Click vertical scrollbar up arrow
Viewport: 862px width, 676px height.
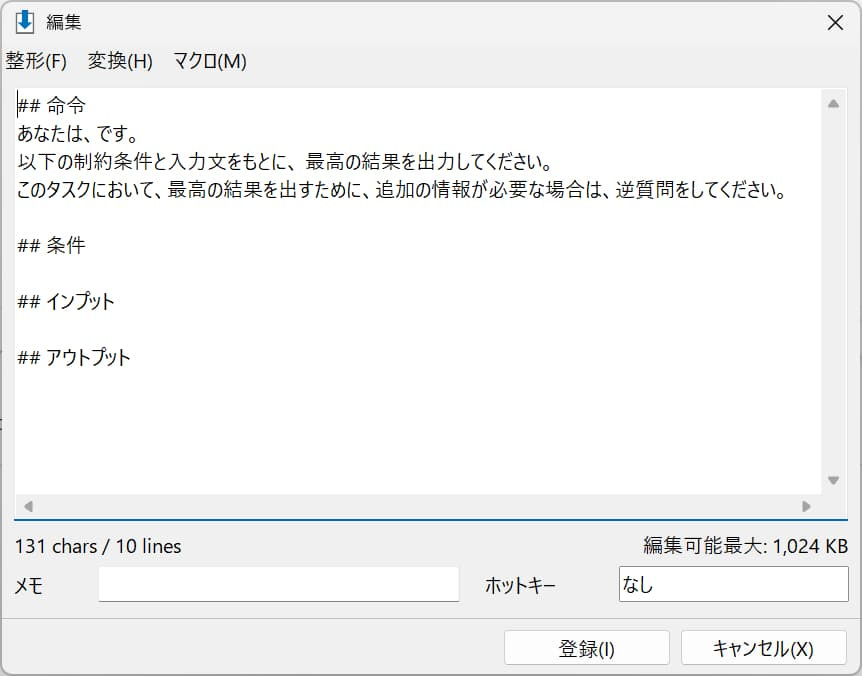point(833,104)
